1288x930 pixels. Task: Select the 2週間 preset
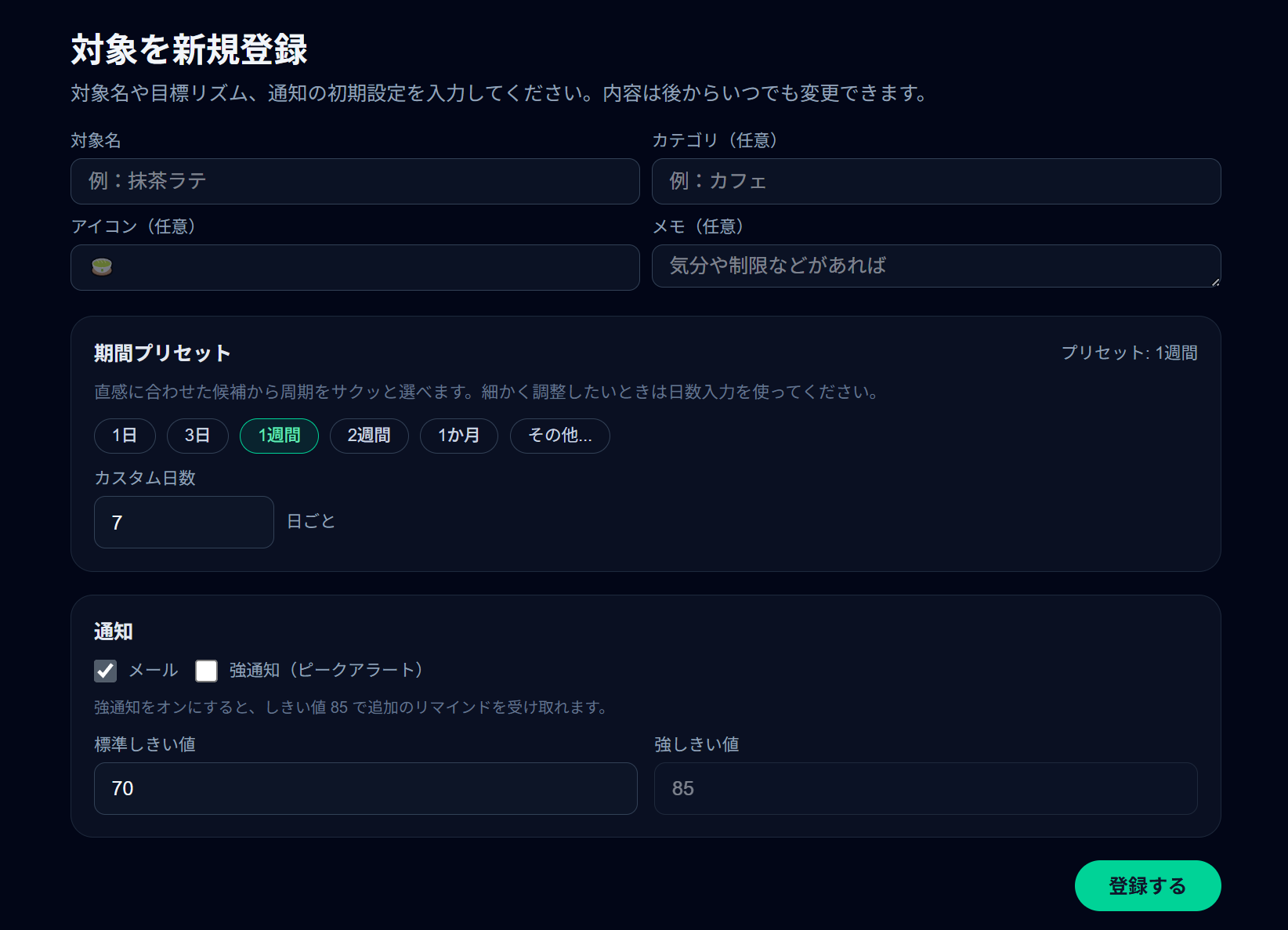pyautogui.click(x=369, y=436)
